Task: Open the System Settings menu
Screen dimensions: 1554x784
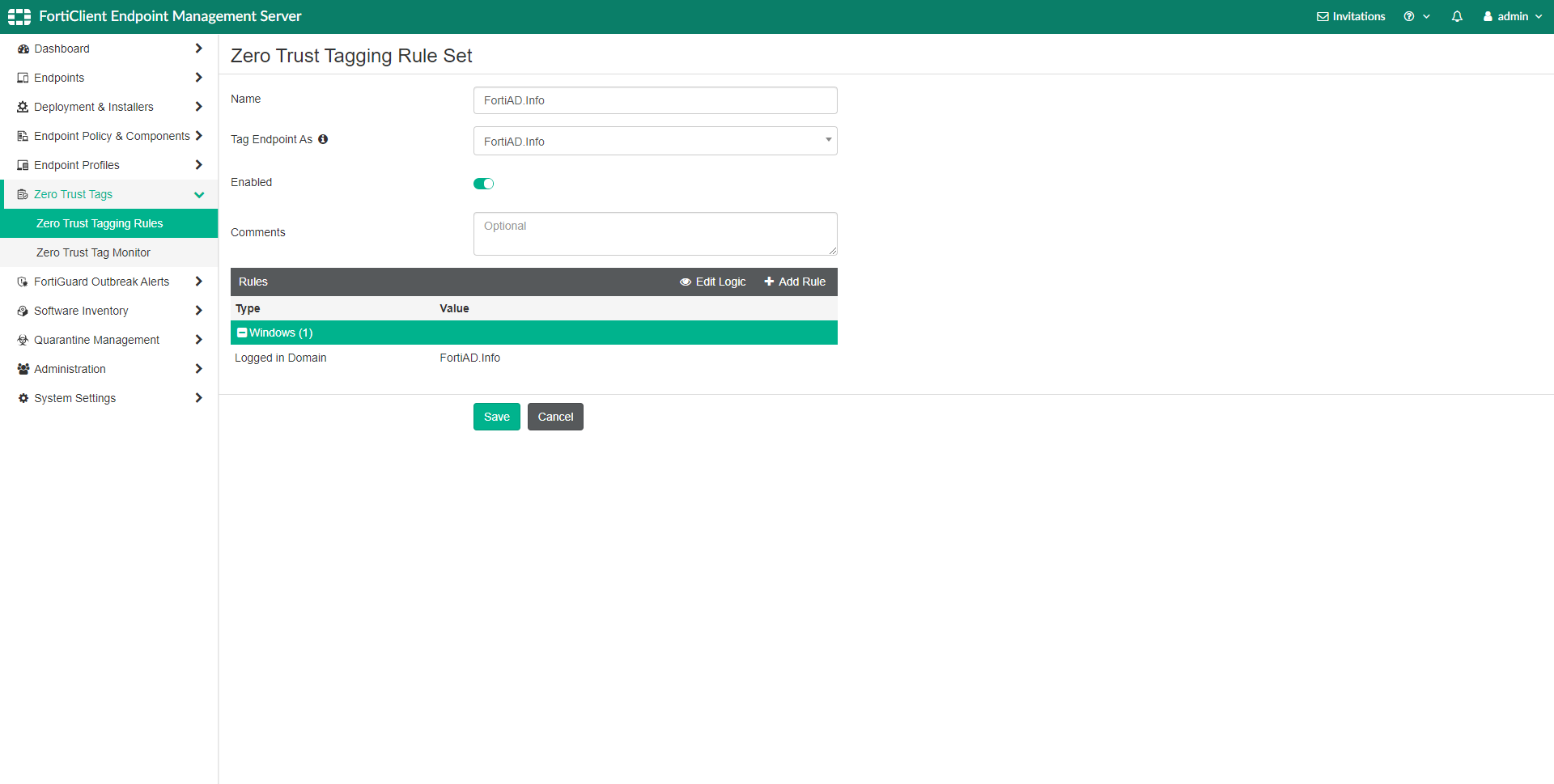Action: click(109, 398)
